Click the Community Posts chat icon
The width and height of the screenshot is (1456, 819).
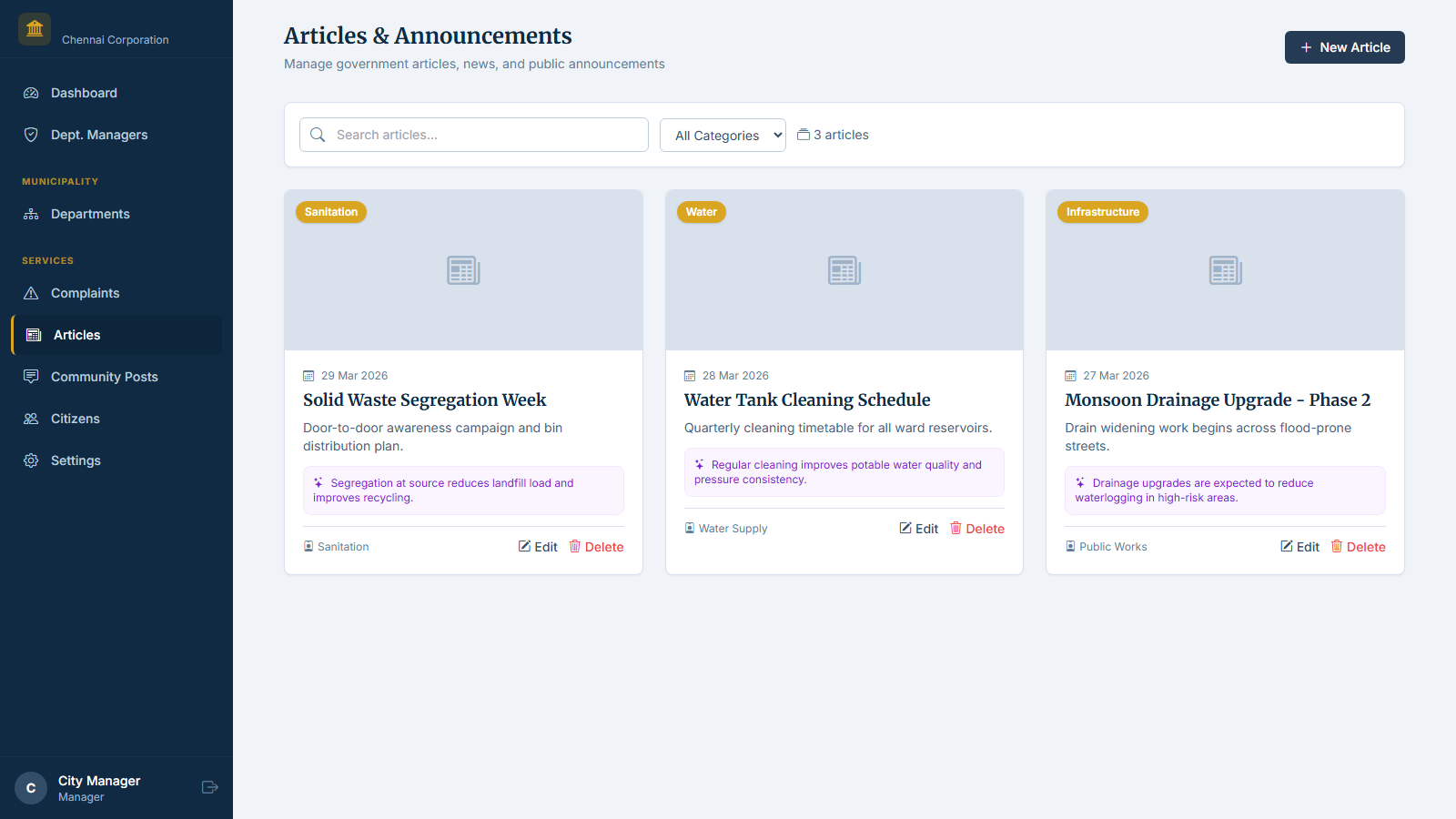pyautogui.click(x=31, y=376)
